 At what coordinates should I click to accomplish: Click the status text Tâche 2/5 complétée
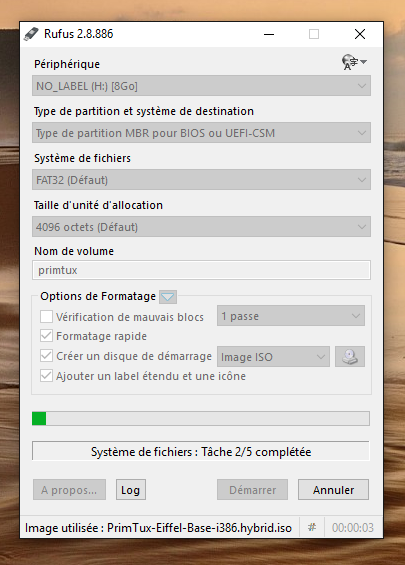coord(201,451)
